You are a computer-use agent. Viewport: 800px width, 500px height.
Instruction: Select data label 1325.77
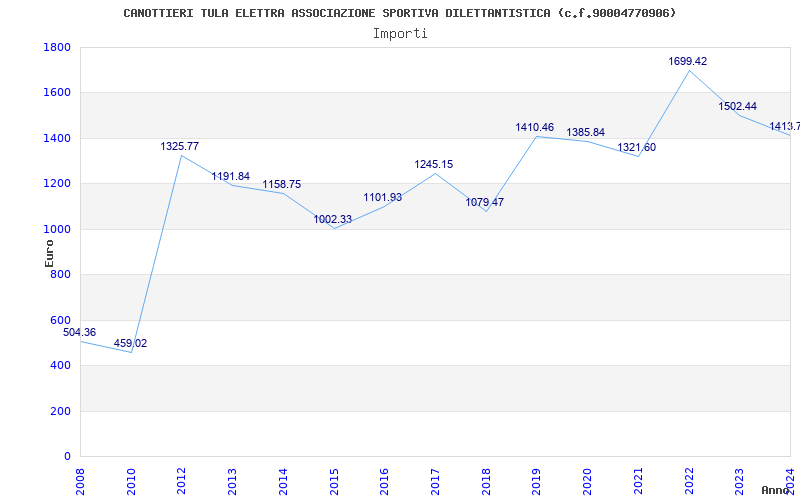click(180, 146)
